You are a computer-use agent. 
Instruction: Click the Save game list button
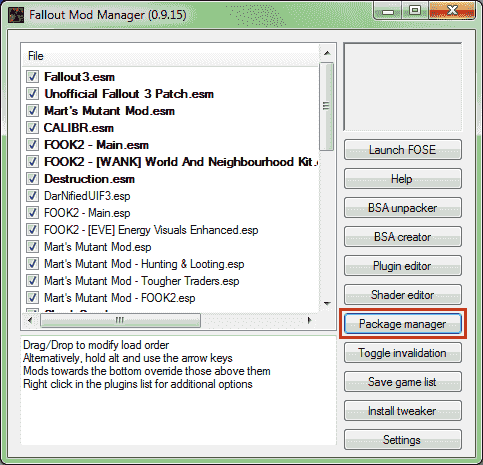[x=403, y=382]
